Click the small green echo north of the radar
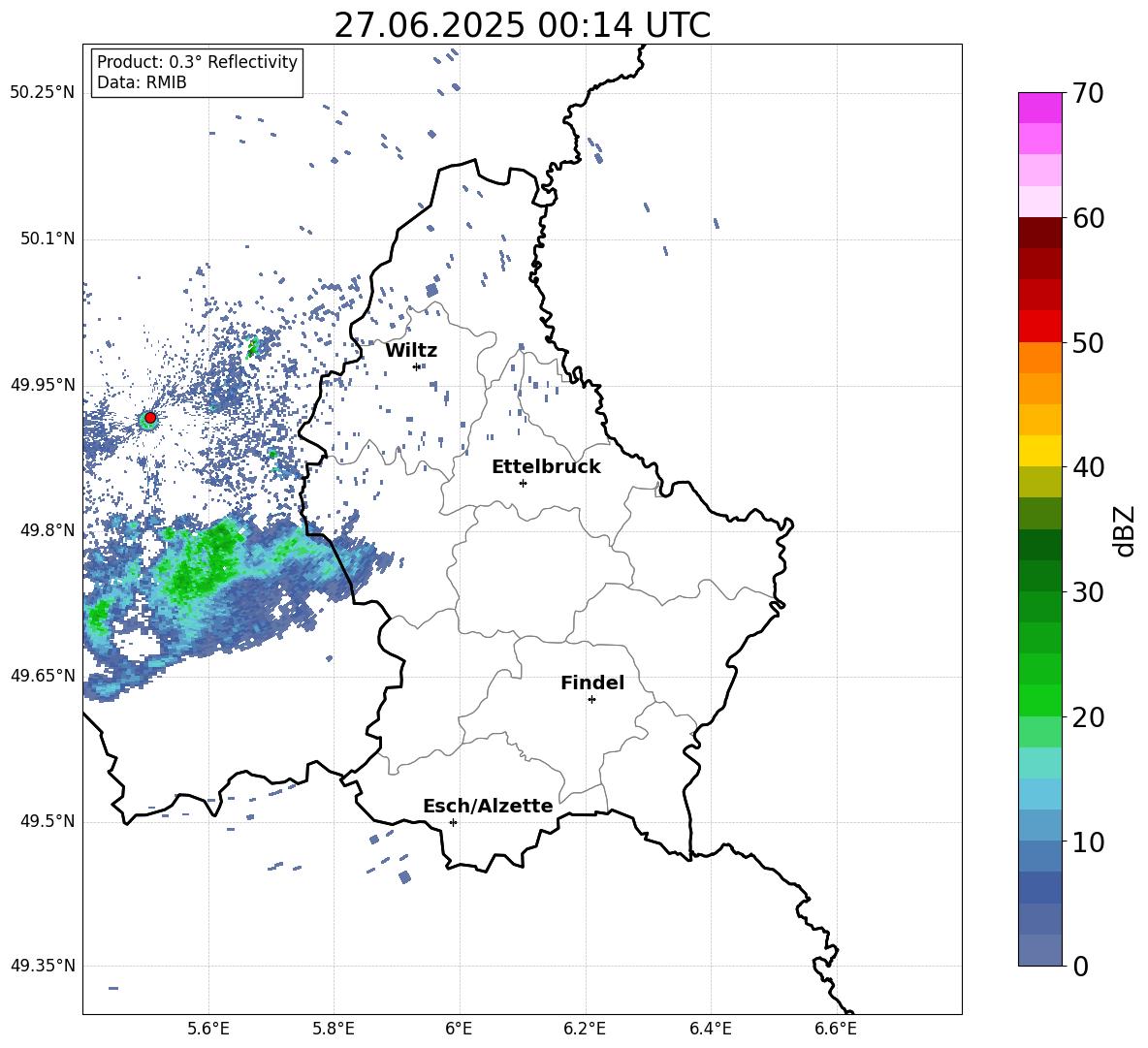The width and height of the screenshot is (1148, 1048). 253,347
